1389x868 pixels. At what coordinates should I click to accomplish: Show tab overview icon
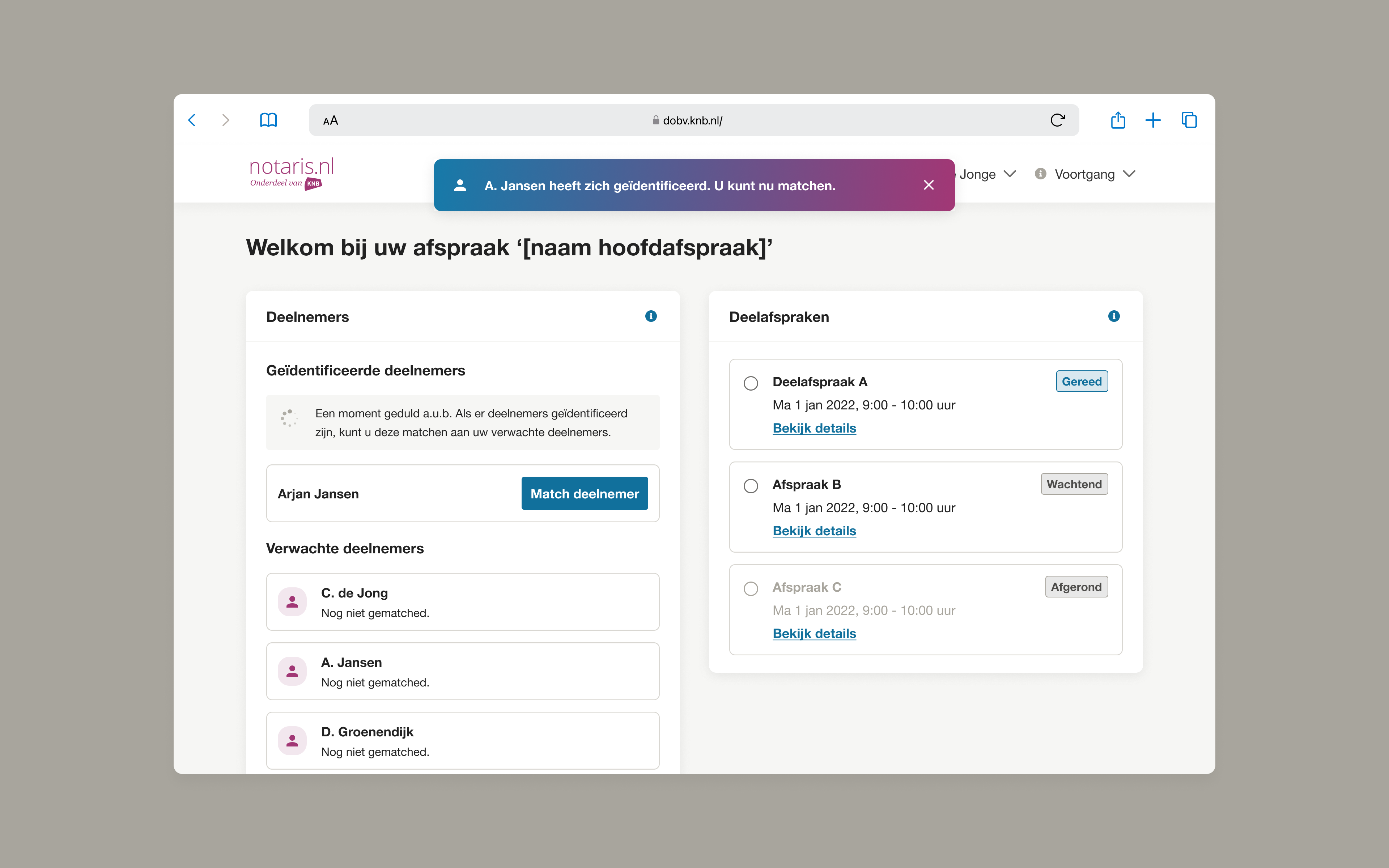[1189, 120]
